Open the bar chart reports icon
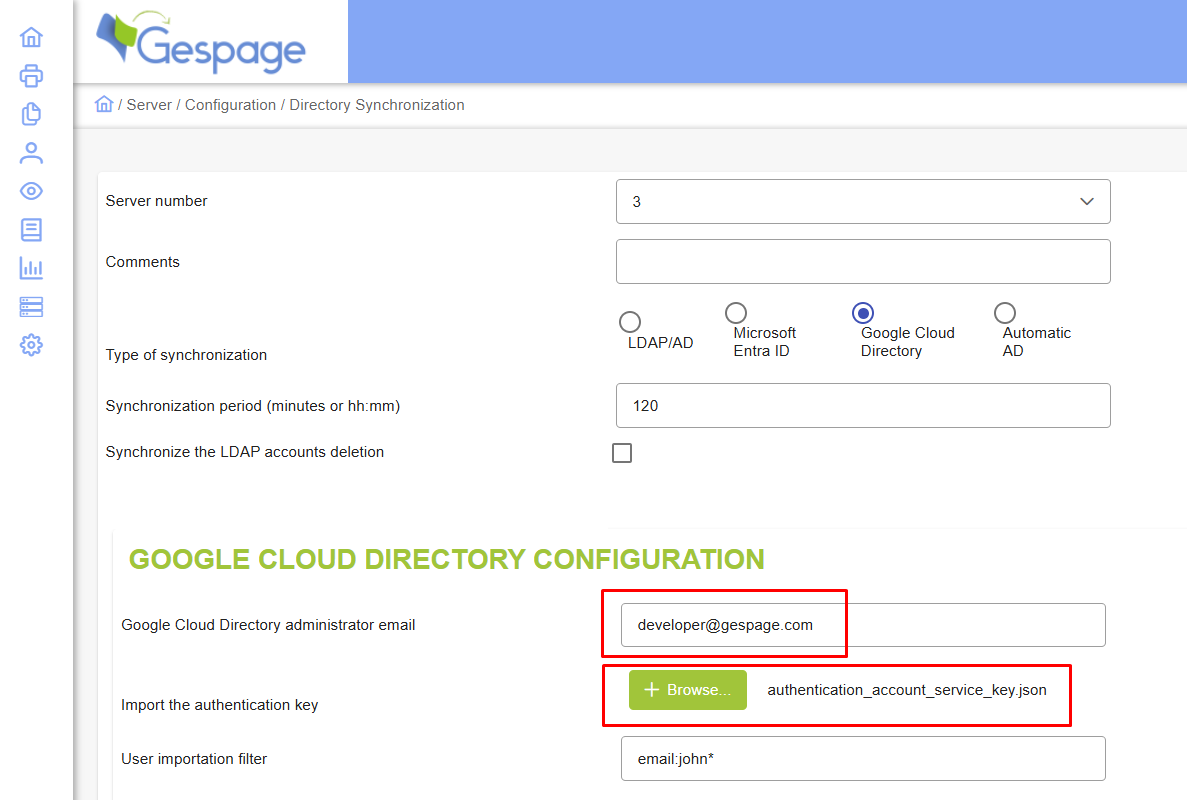1187x800 pixels. coord(31,268)
